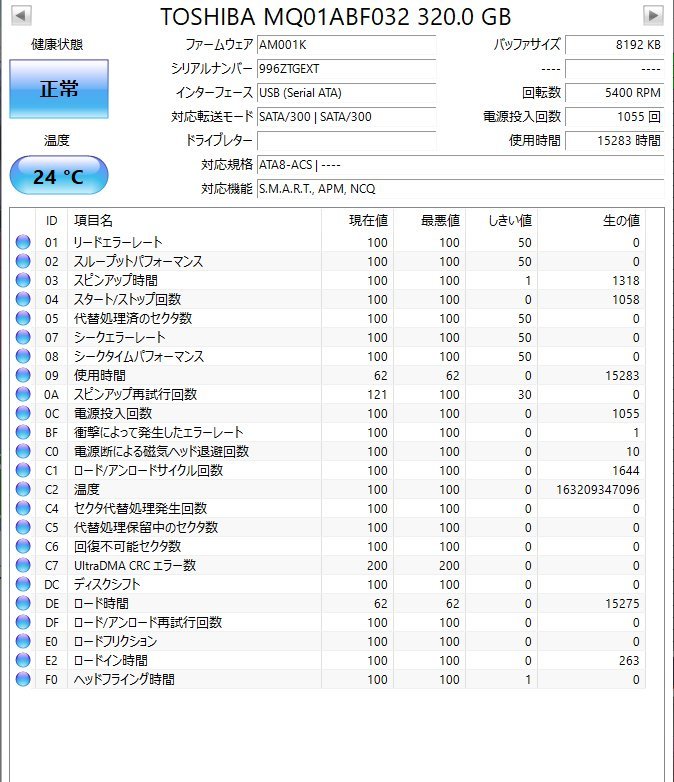This screenshot has width=674, height=782.
Task: Select raw value 15275 in row DE
Action: click(x=622, y=604)
